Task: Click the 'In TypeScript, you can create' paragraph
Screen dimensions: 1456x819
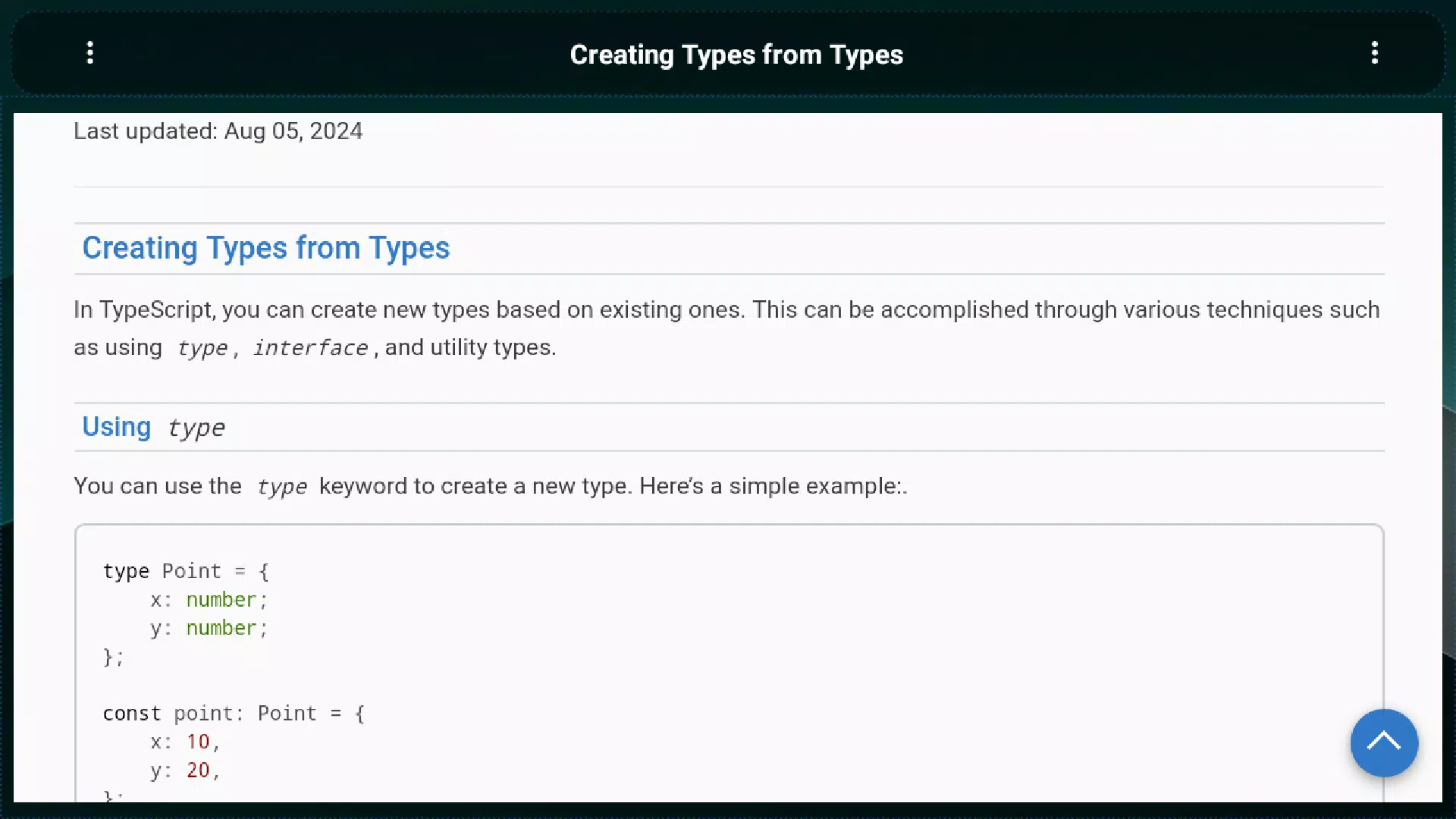Action: [726, 328]
